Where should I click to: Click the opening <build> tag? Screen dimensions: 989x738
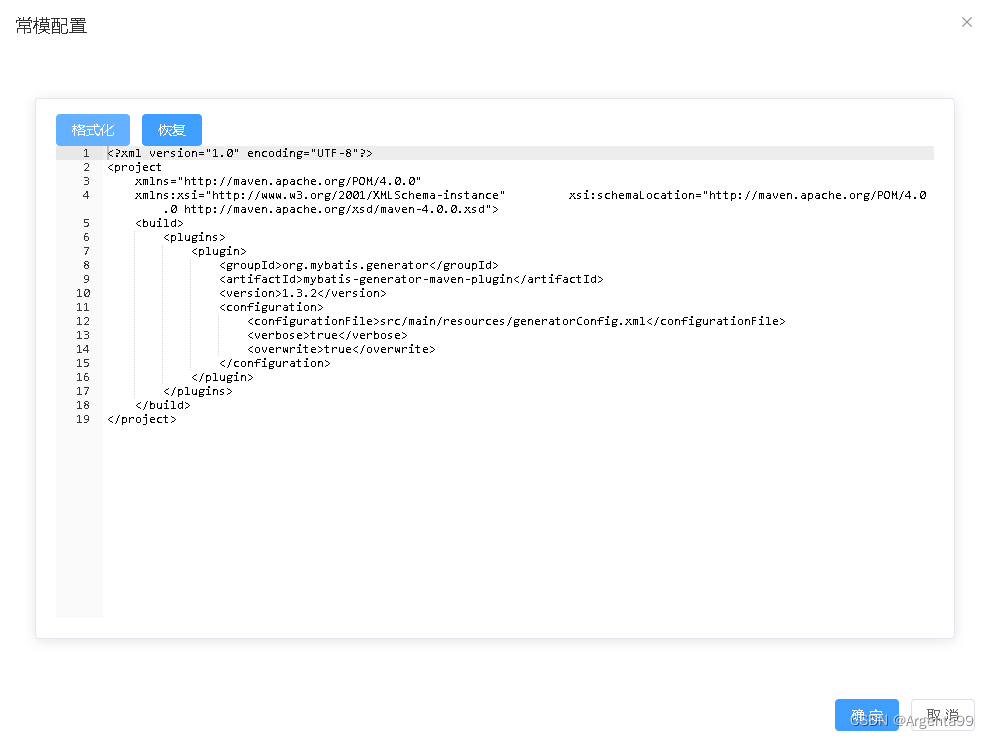[x=159, y=223]
